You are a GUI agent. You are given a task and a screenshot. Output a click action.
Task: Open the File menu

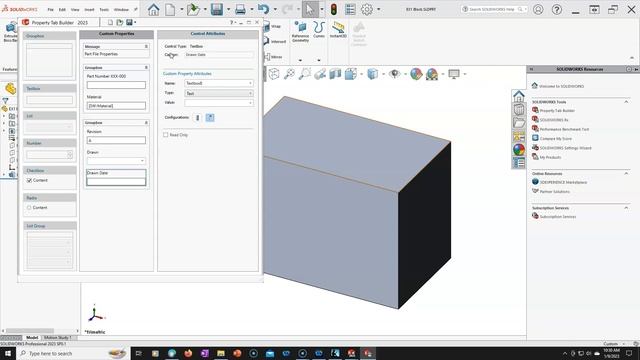[x=51, y=9]
